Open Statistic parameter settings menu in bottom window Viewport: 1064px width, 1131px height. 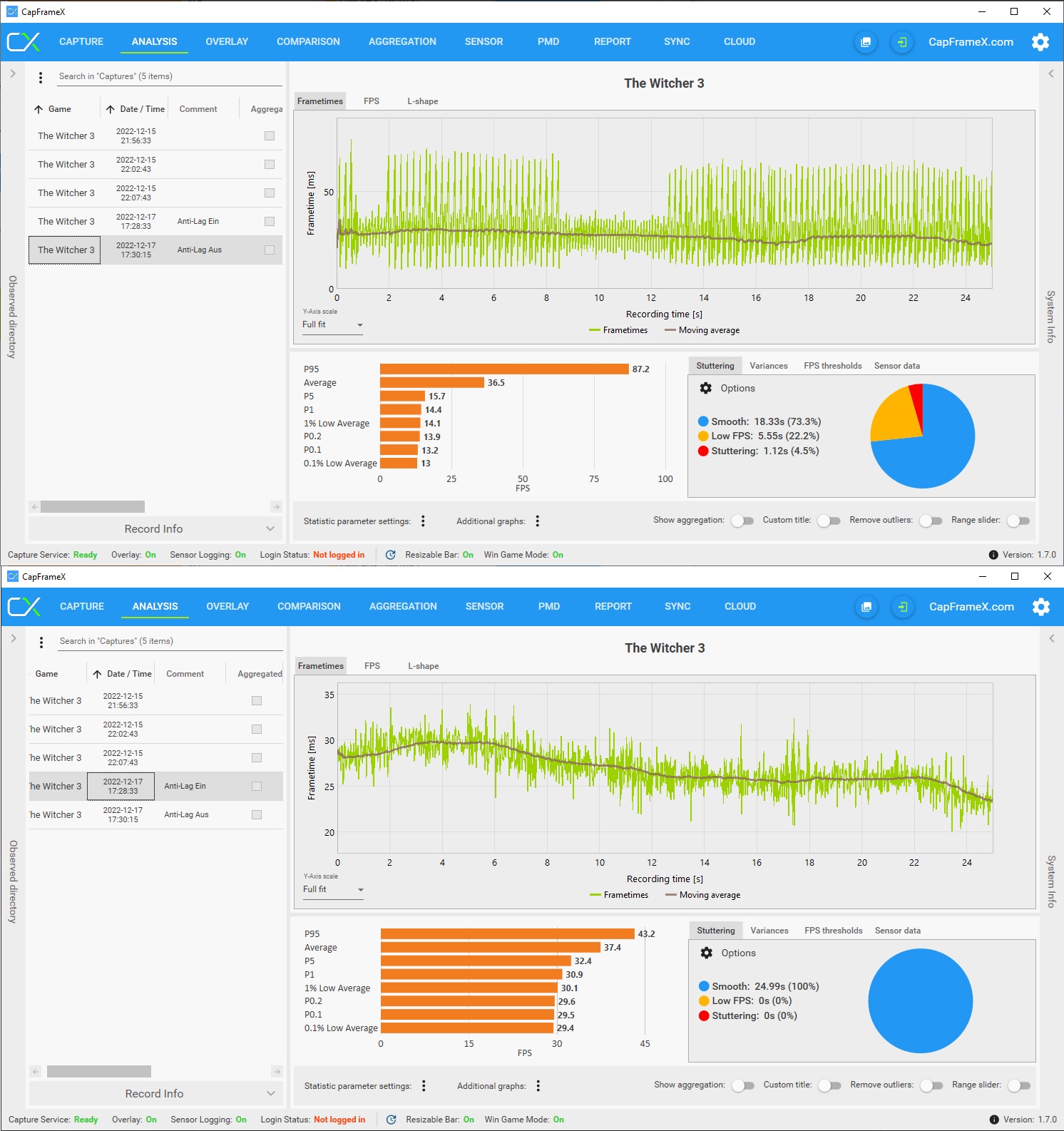(x=424, y=1086)
